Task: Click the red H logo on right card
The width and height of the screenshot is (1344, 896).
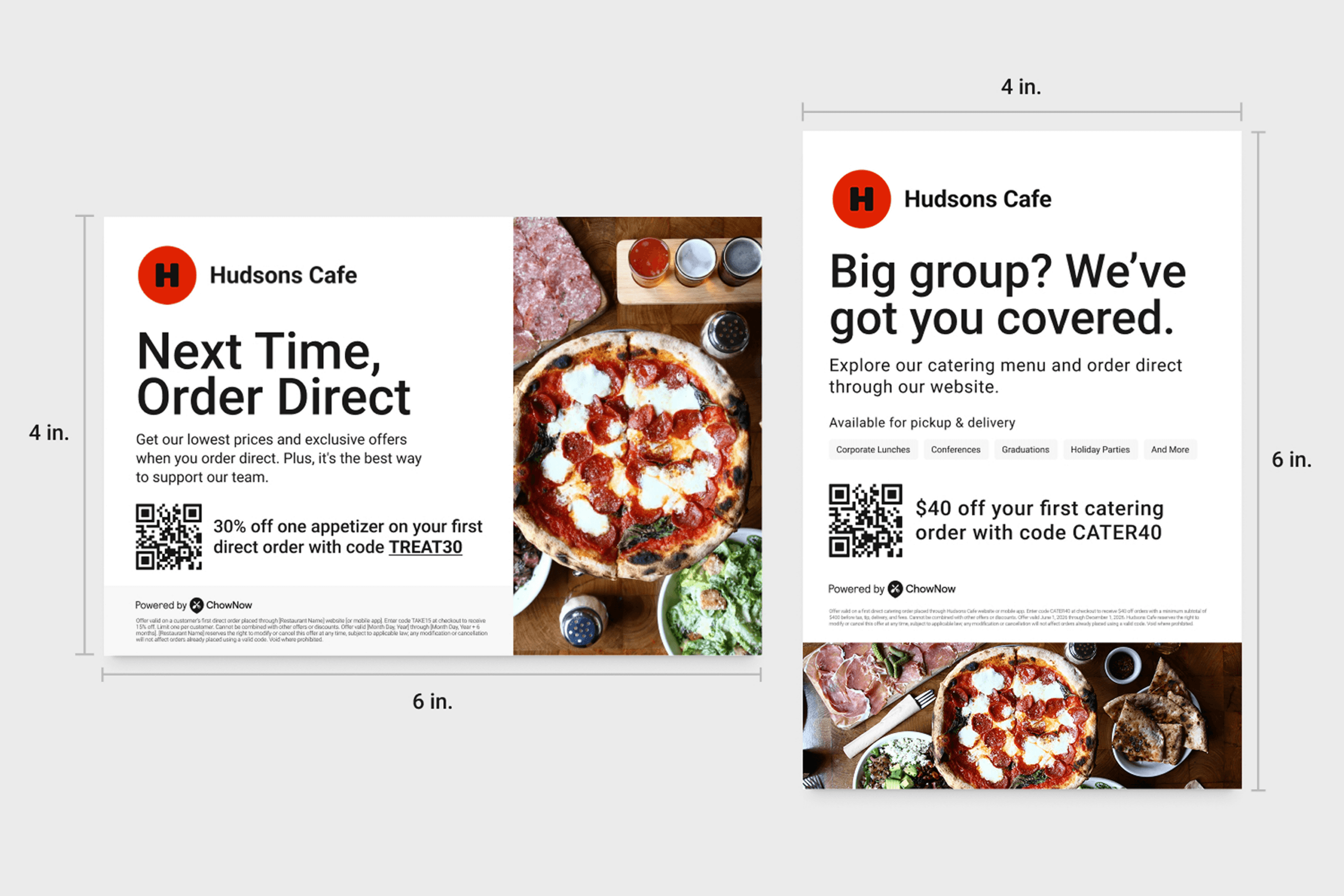Action: [x=861, y=199]
